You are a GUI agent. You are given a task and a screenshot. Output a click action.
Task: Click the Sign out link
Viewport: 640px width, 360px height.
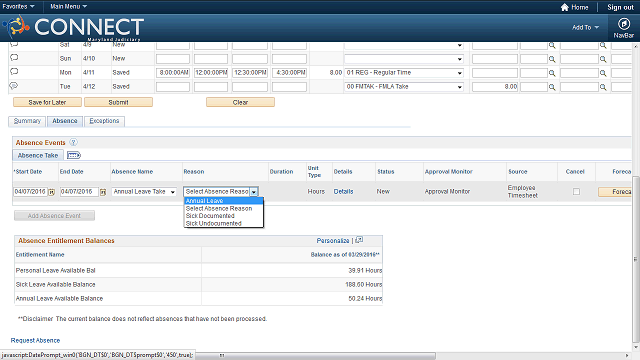click(620, 7)
